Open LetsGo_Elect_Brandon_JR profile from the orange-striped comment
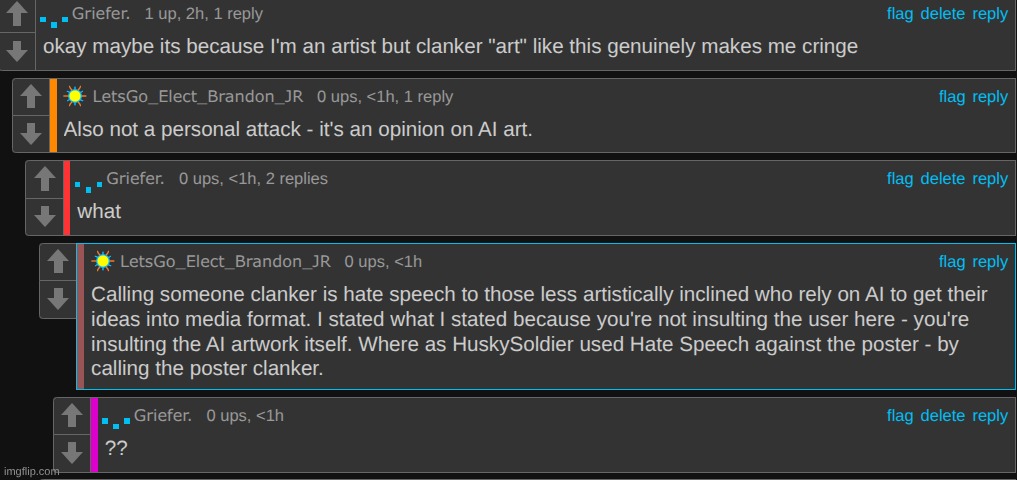This screenshot has width=1017, height=480. (197, 97)
